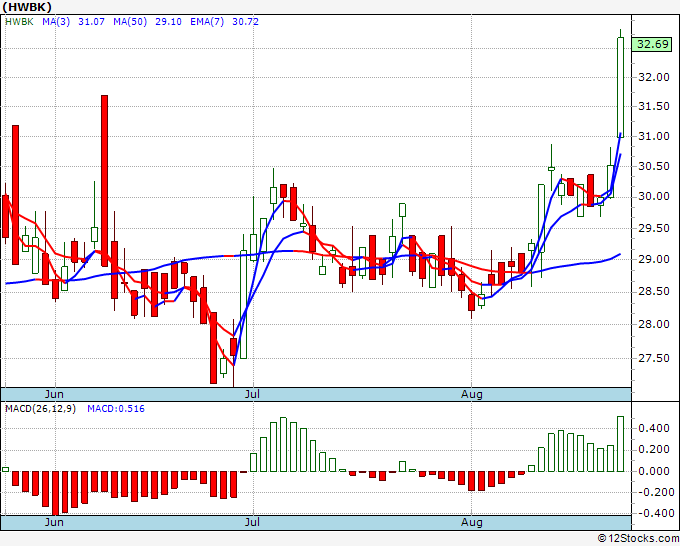This screenshot has width=680, height=546.
Task: Click the 29.50 price axis label
Action: (x=654, y=229)
